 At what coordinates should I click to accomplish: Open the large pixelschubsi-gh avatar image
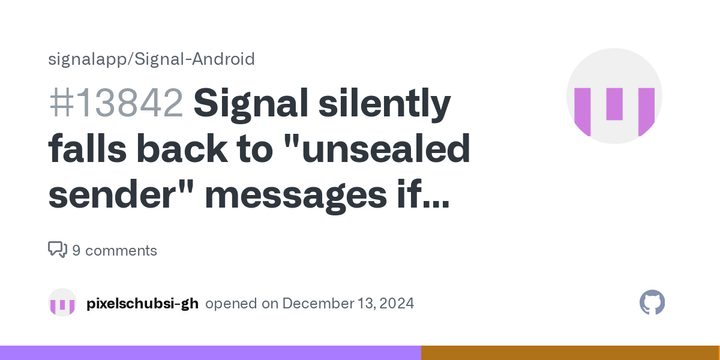[614, 96]
